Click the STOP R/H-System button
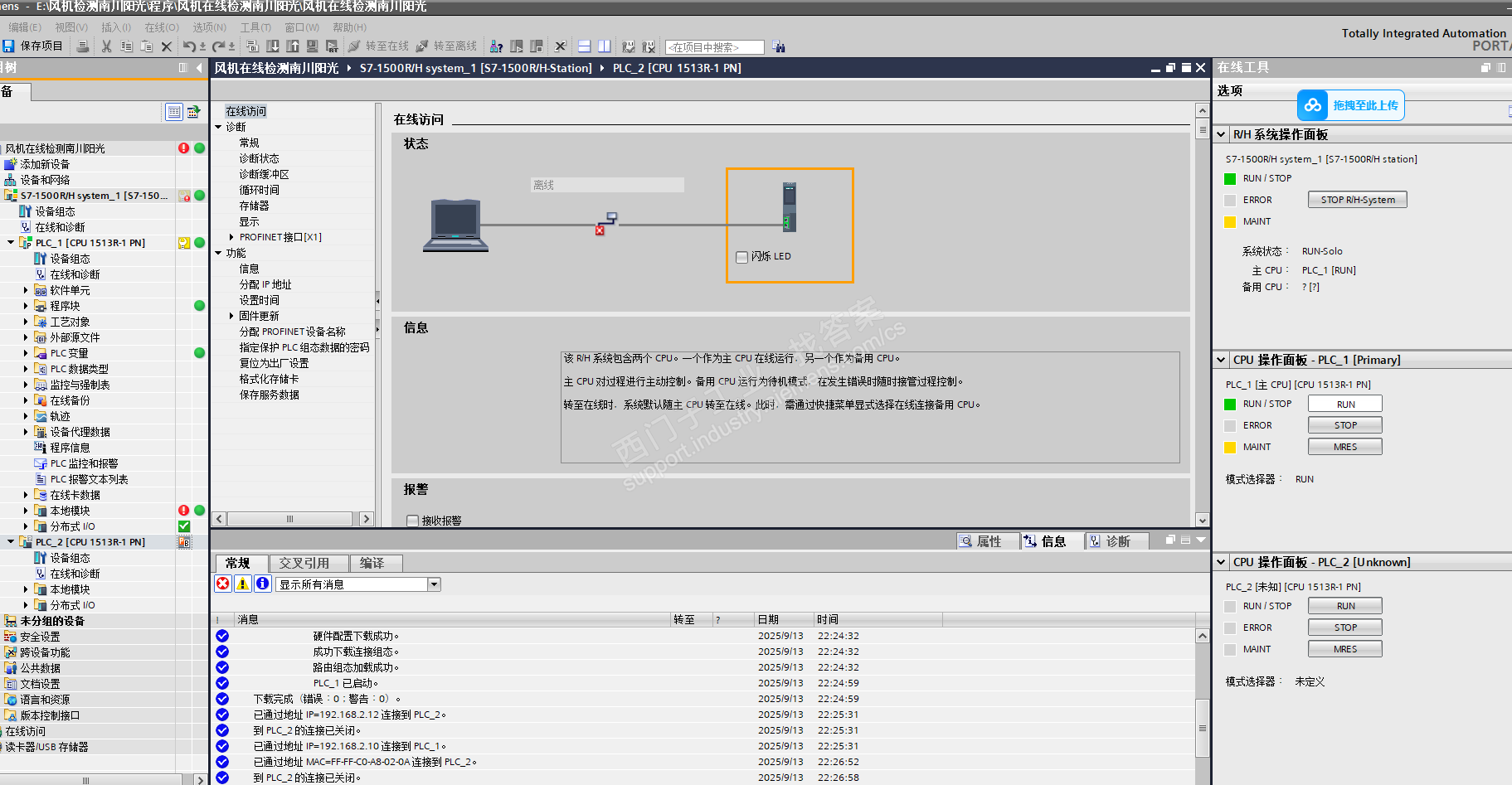1512x785 pixels. [x=1358, y=200]
